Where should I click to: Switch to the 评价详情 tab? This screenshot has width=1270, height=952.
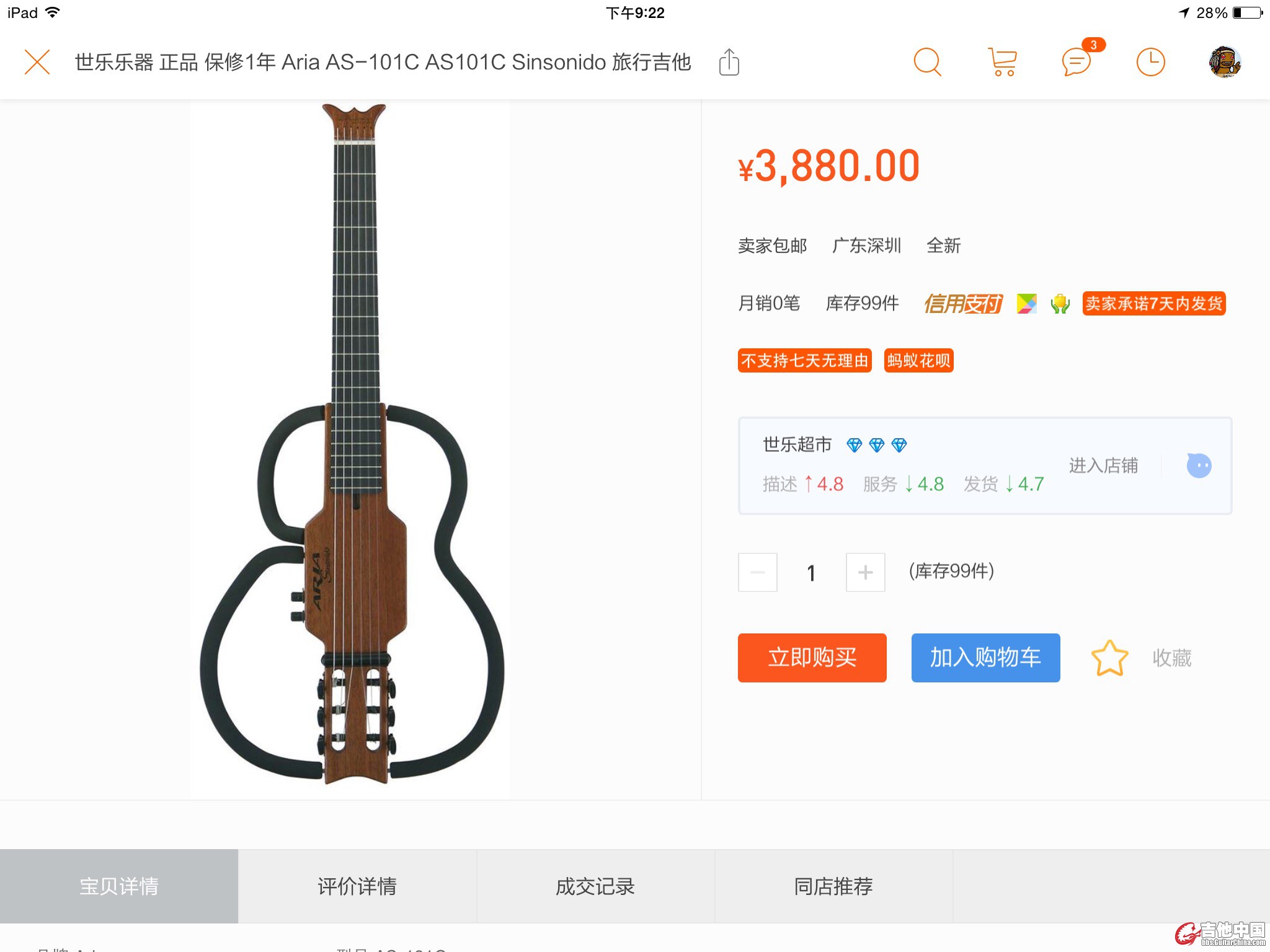[x=357, y=886]
